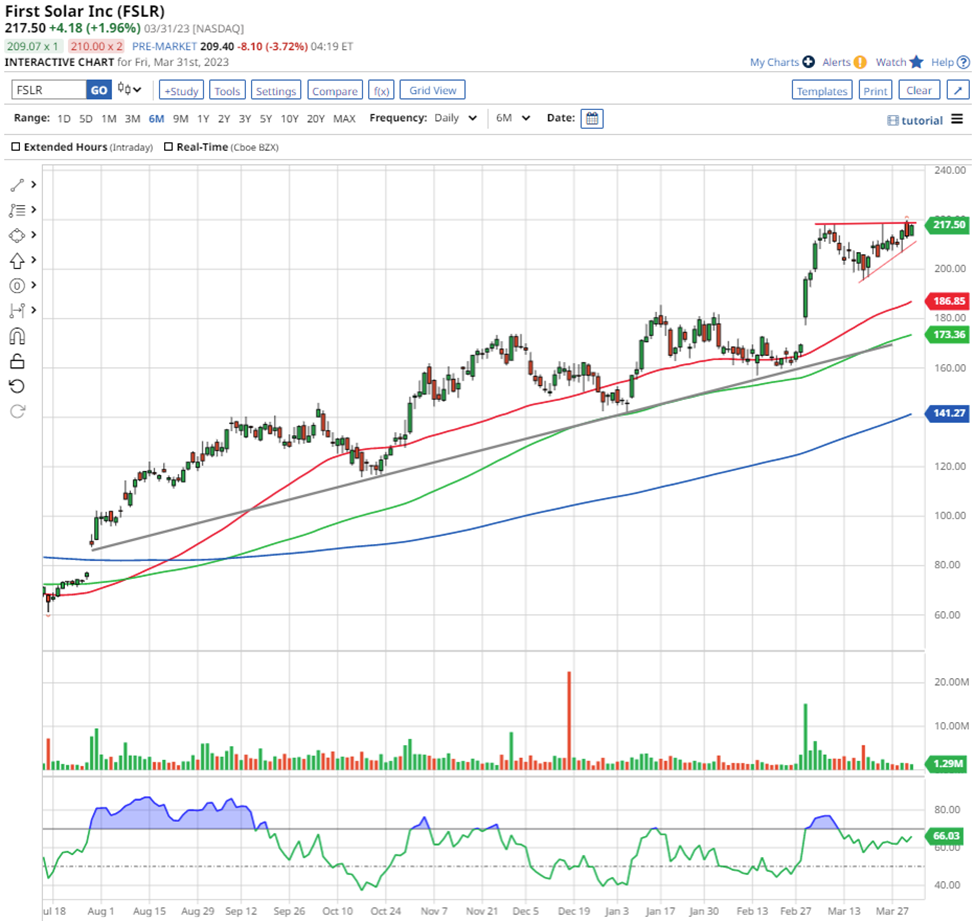This screenshot has height=921, width=975.
Task: Open the Fibonacci circle tool icon
Action: coord(17,285)
